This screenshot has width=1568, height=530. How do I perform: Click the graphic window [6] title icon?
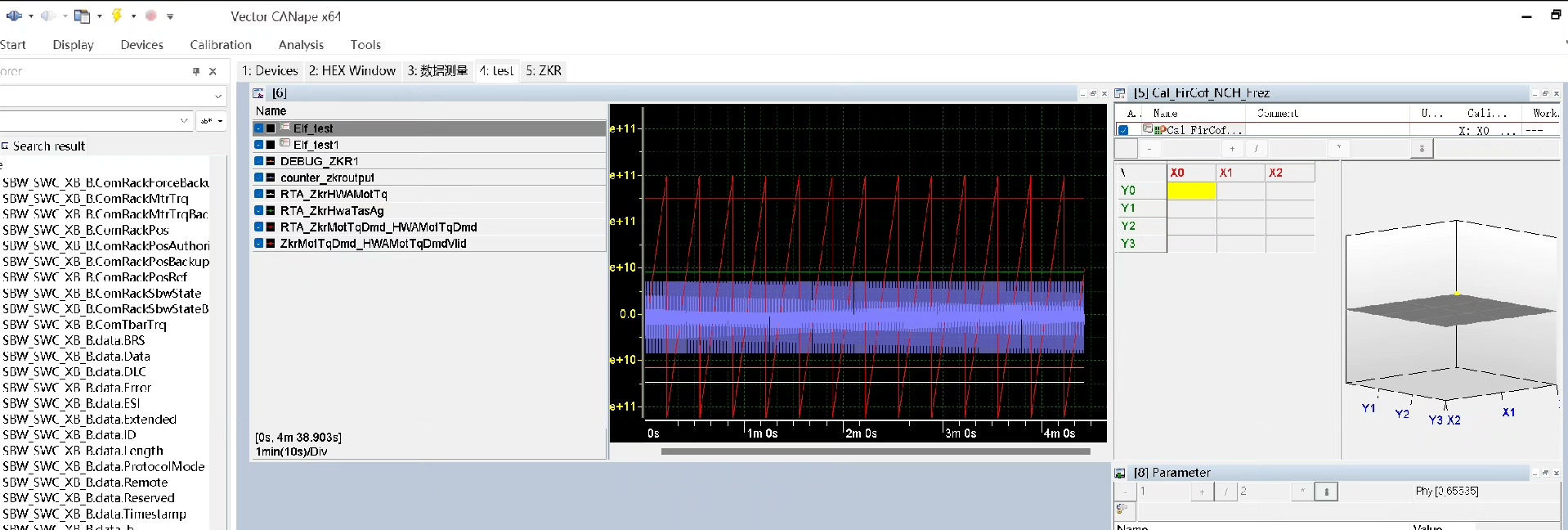click(x=258, y=94)
